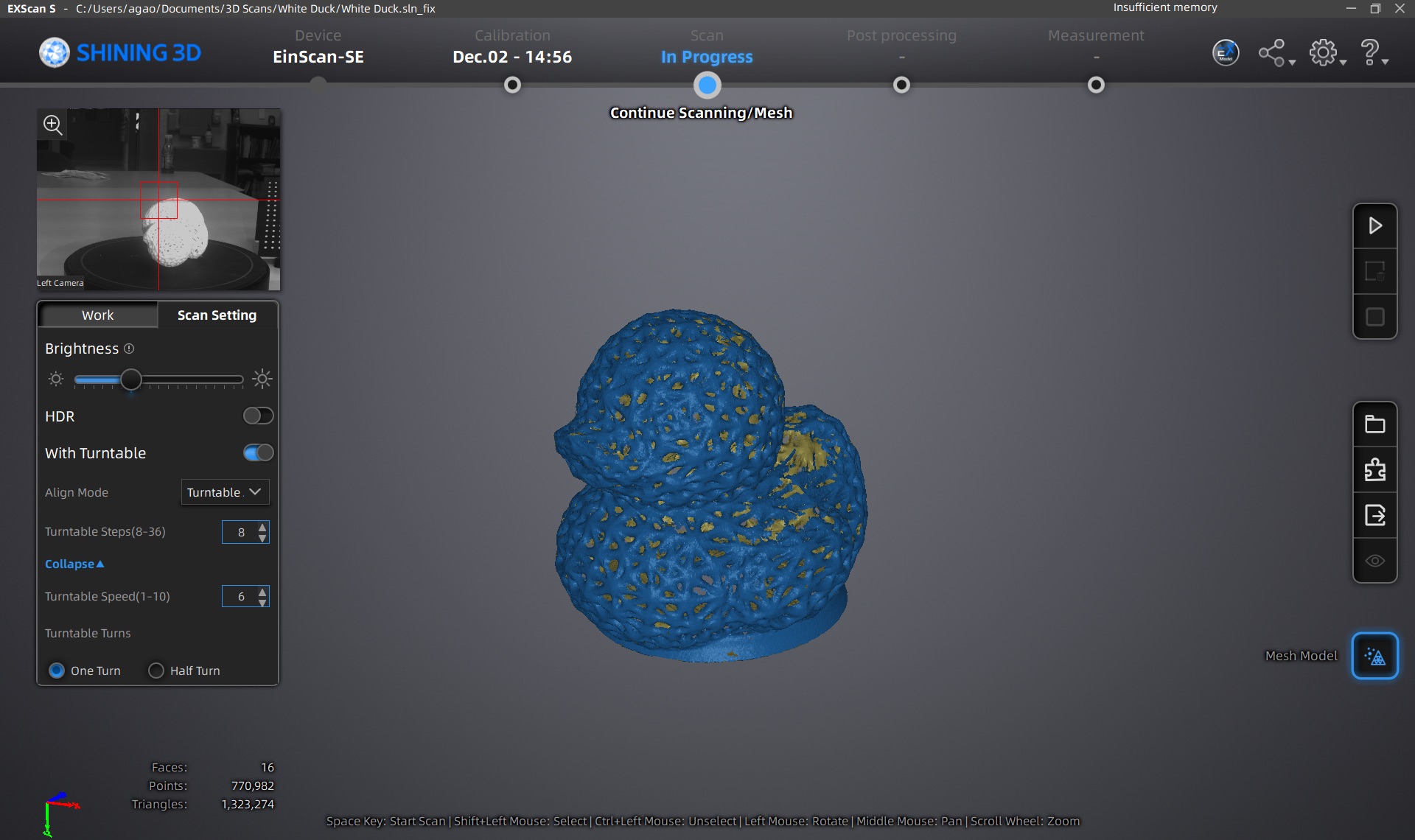Enable the HDR switch
Viewport: 1415px width, 840px height.
[x=258, y=416]
